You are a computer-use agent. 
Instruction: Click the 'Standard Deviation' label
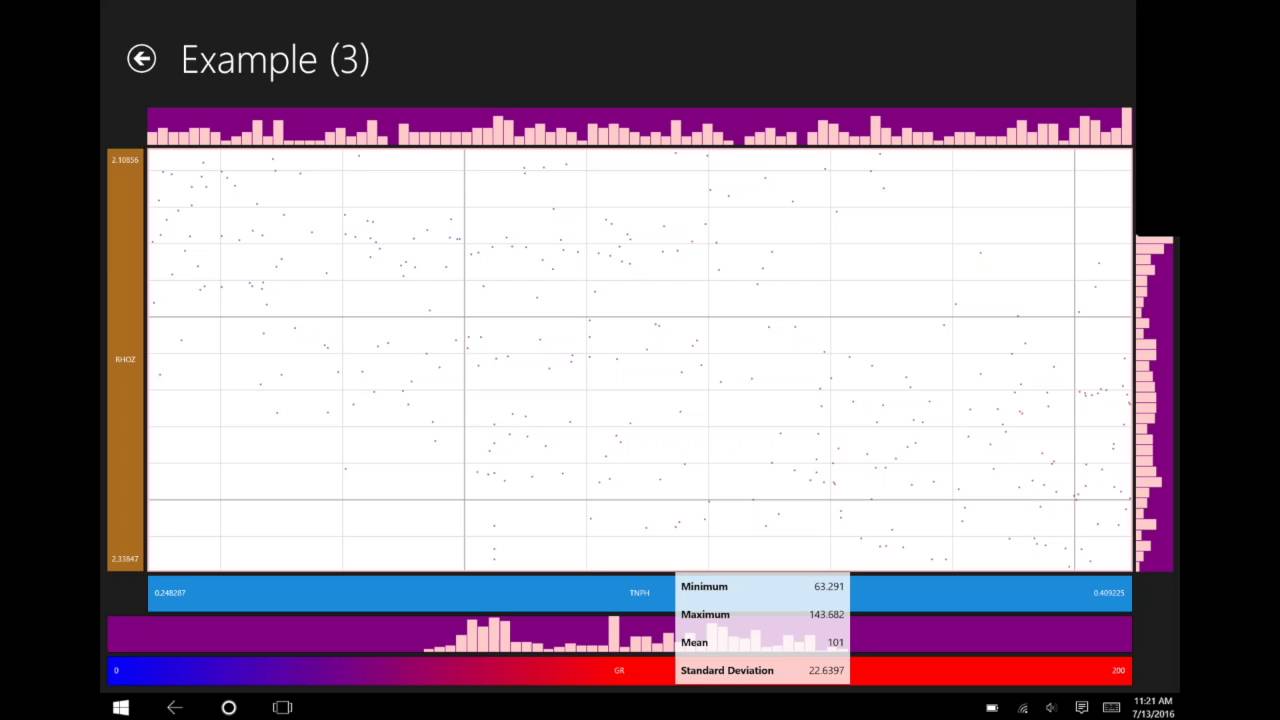727,671
